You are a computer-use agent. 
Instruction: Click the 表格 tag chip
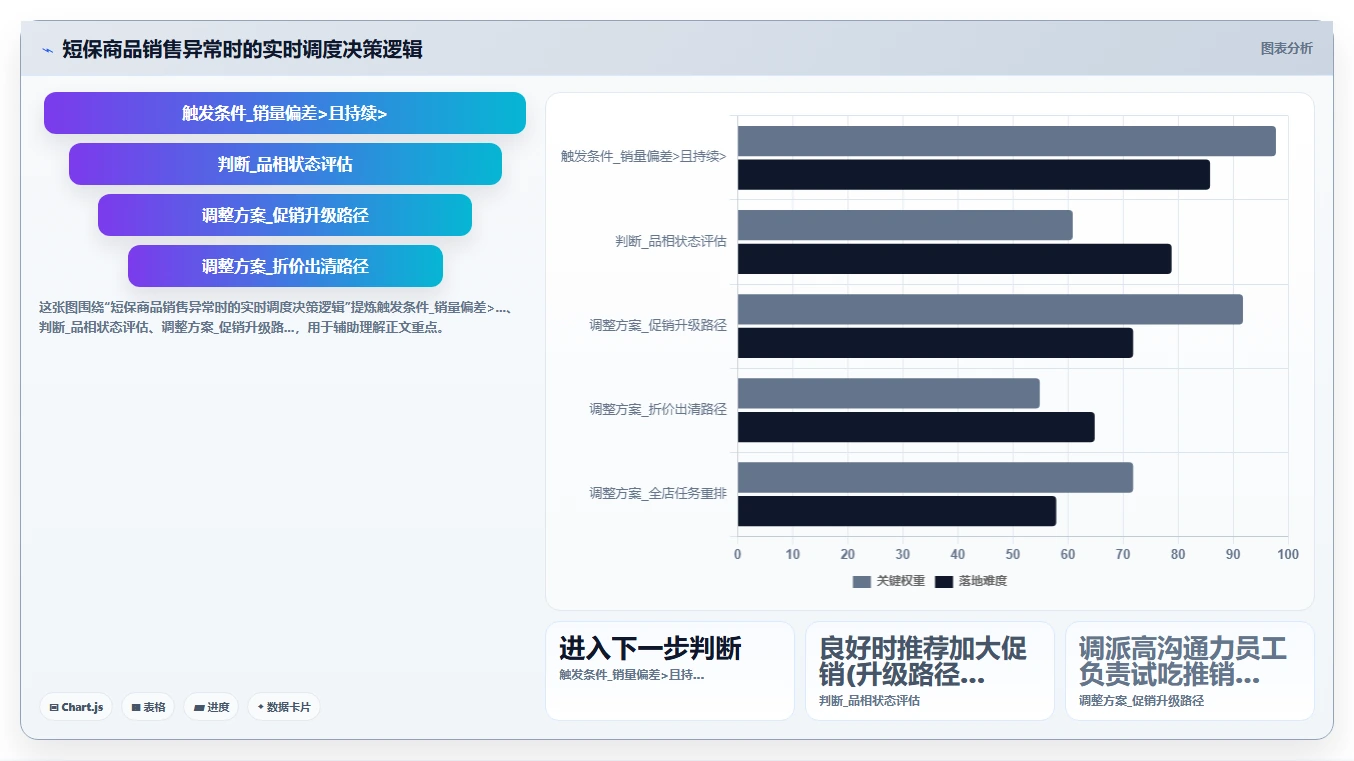pos(148,707)
